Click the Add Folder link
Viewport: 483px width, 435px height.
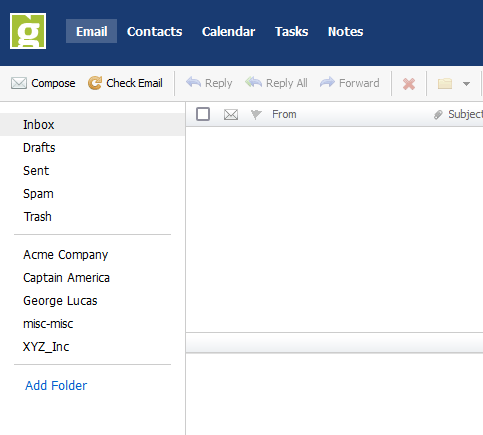coord(56,385)
